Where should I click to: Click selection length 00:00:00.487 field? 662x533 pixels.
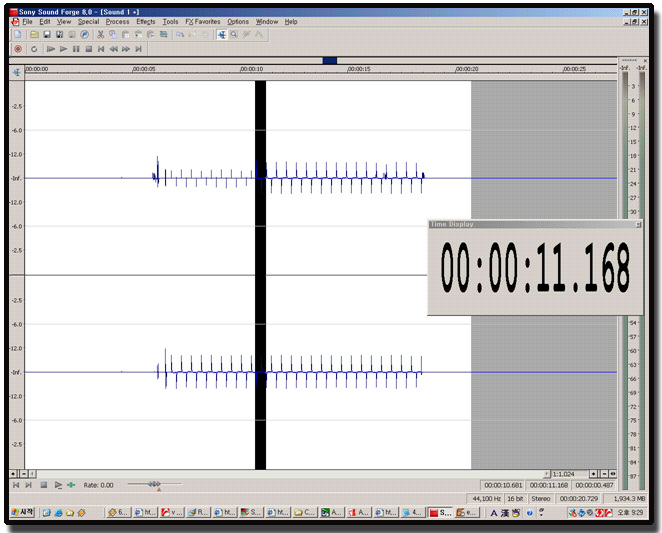tap(594, 485)
